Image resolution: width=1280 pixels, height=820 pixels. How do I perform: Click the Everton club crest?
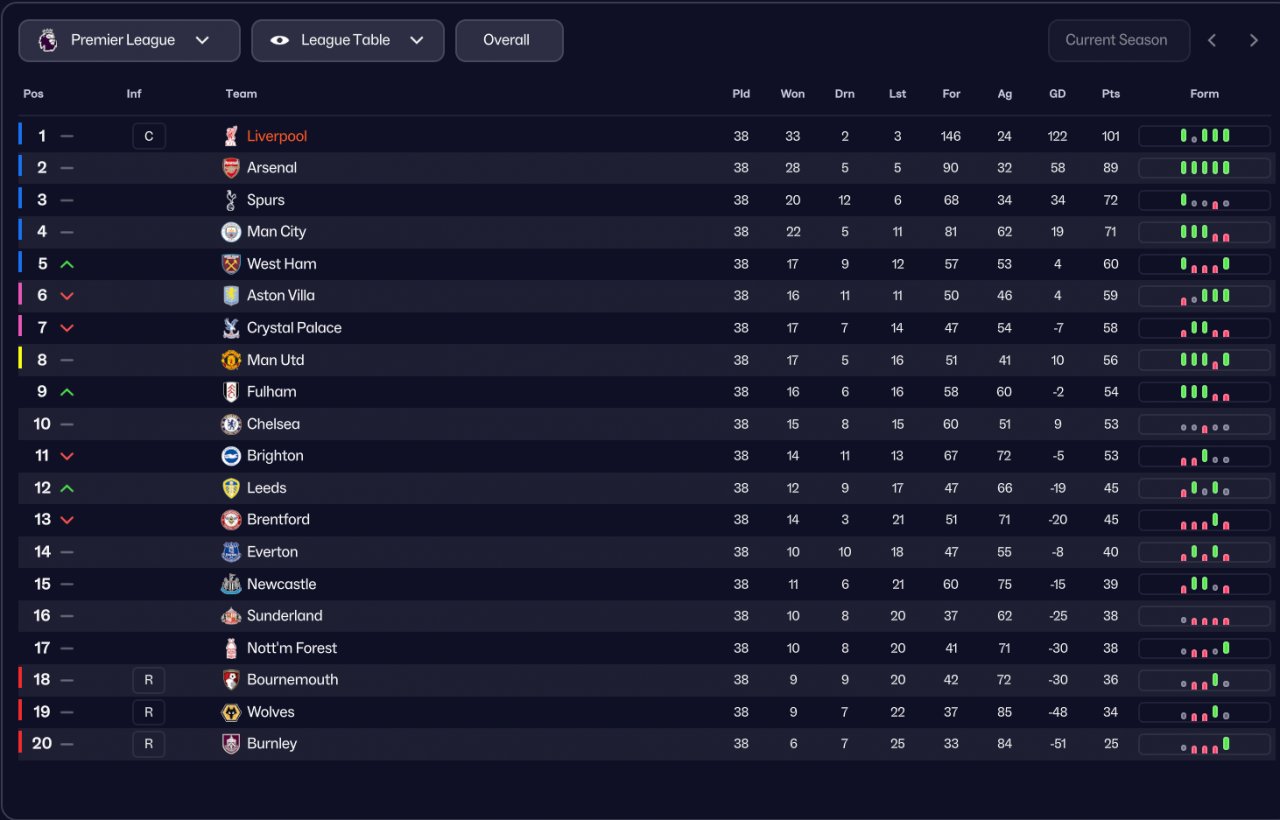click(231, 552)
